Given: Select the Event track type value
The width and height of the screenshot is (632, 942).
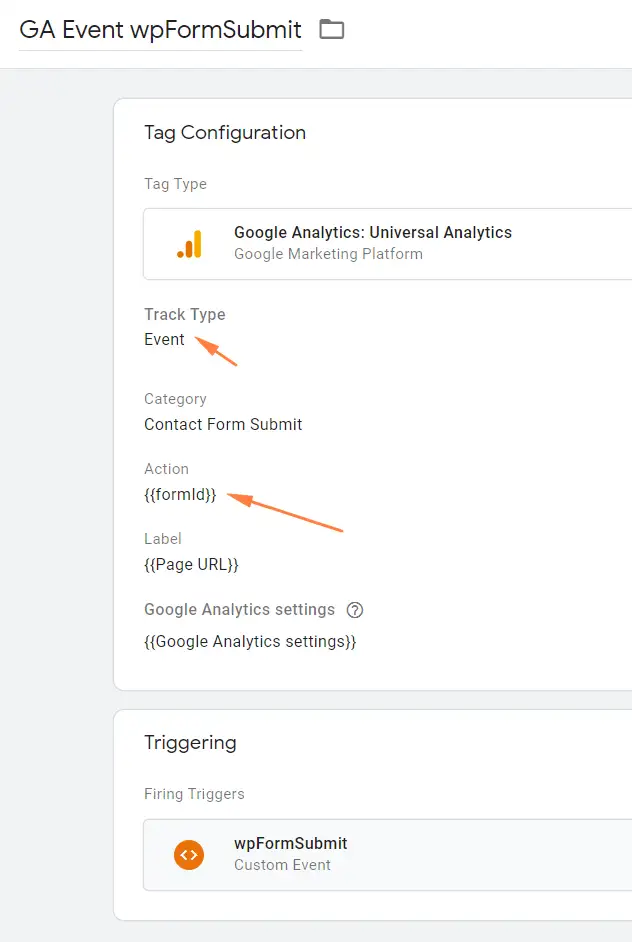Looking at the screenshot, I should [164, 339].
